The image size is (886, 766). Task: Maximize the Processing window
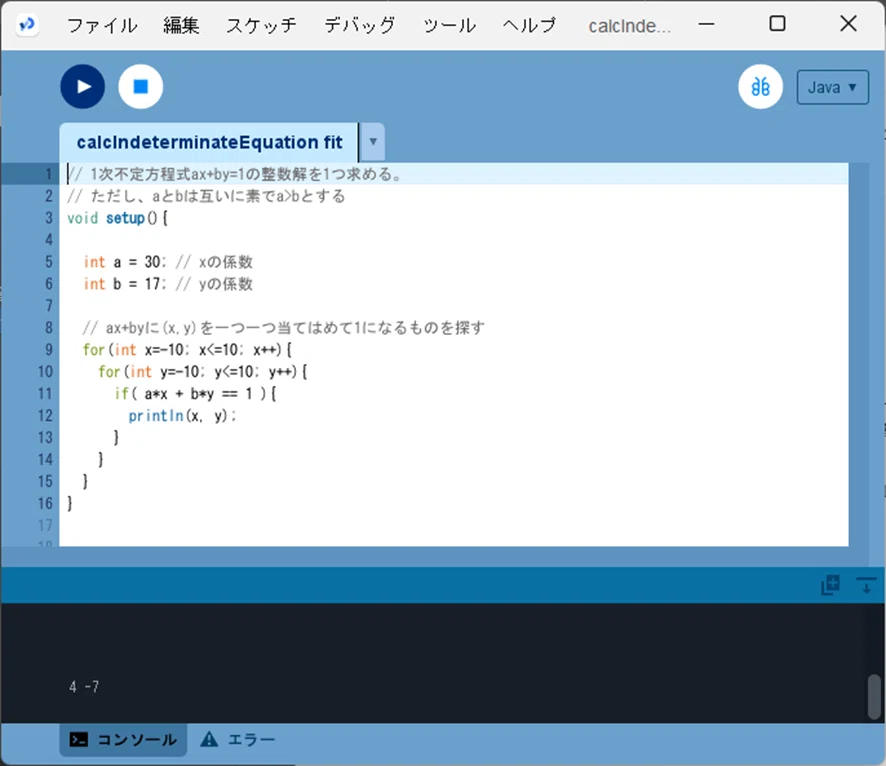[778, 24]
